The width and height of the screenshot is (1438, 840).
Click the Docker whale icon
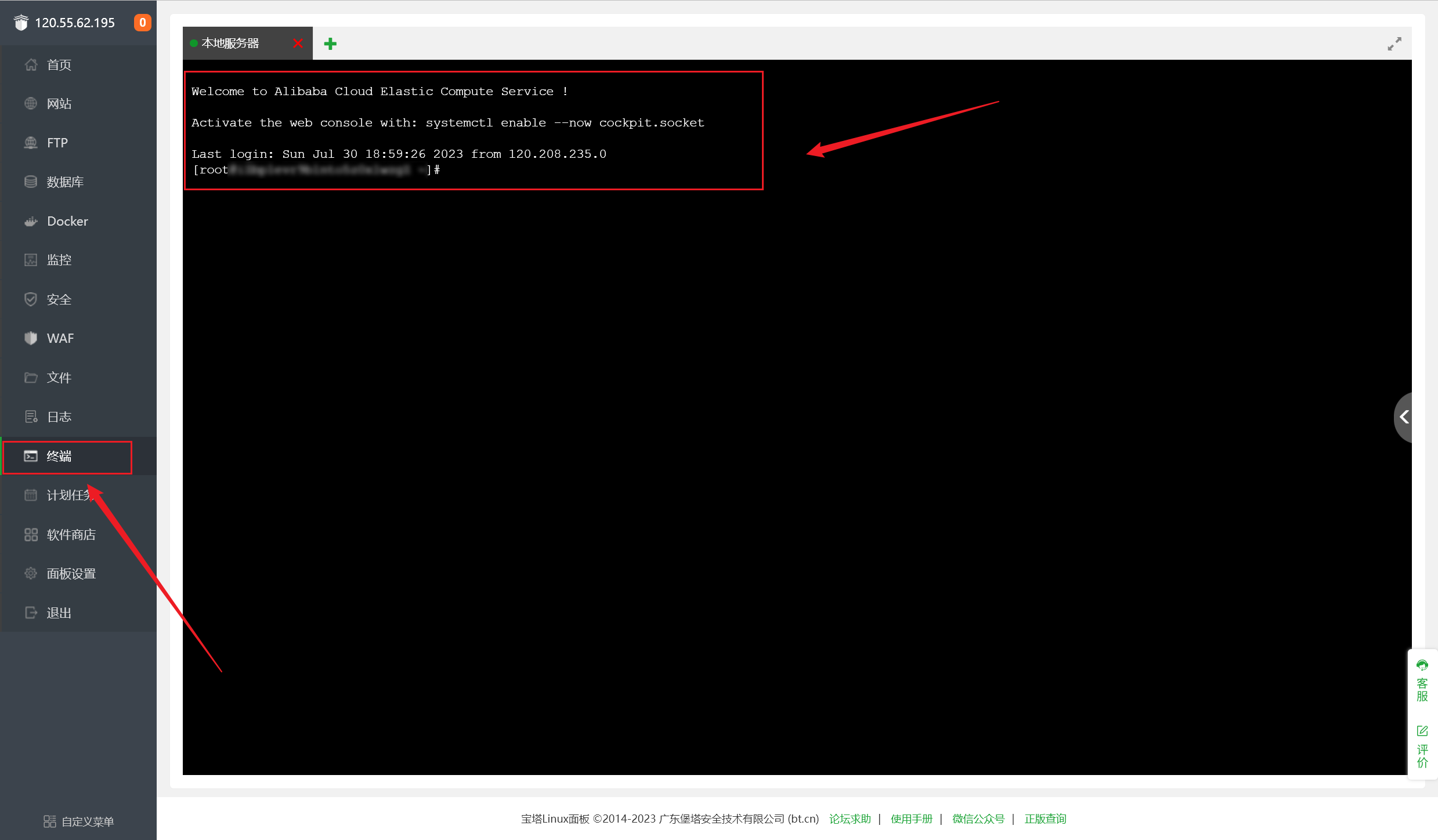pyautogui.click(x=31, y=221)
